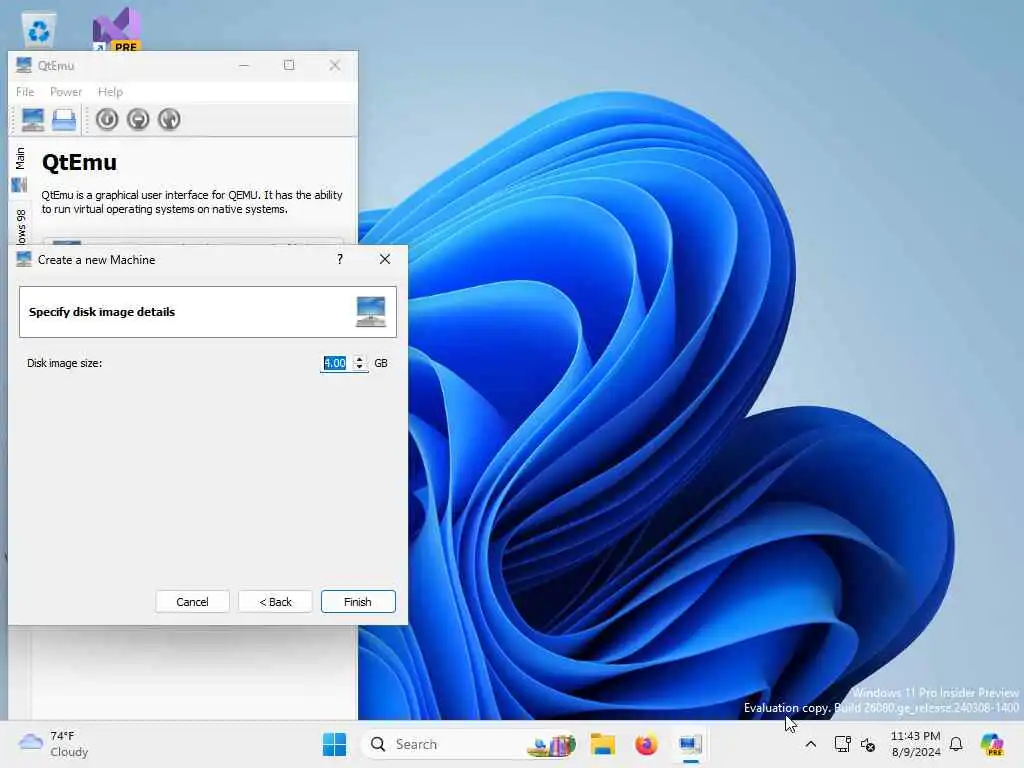Click the QtEmu taskbar icon
1024x768 pixels.
click(690, 744)
